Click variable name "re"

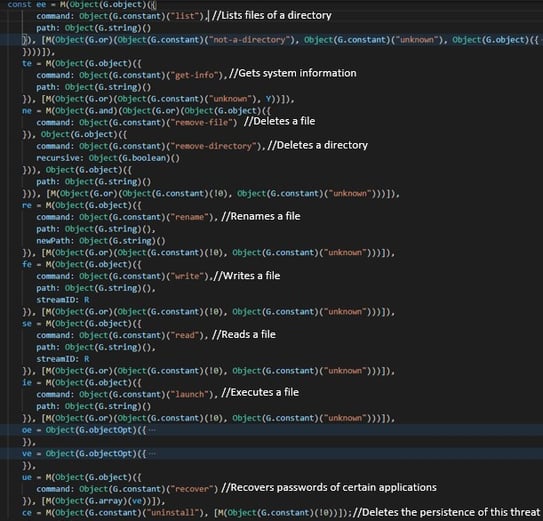pyautogui.click(x=27, y=205)
